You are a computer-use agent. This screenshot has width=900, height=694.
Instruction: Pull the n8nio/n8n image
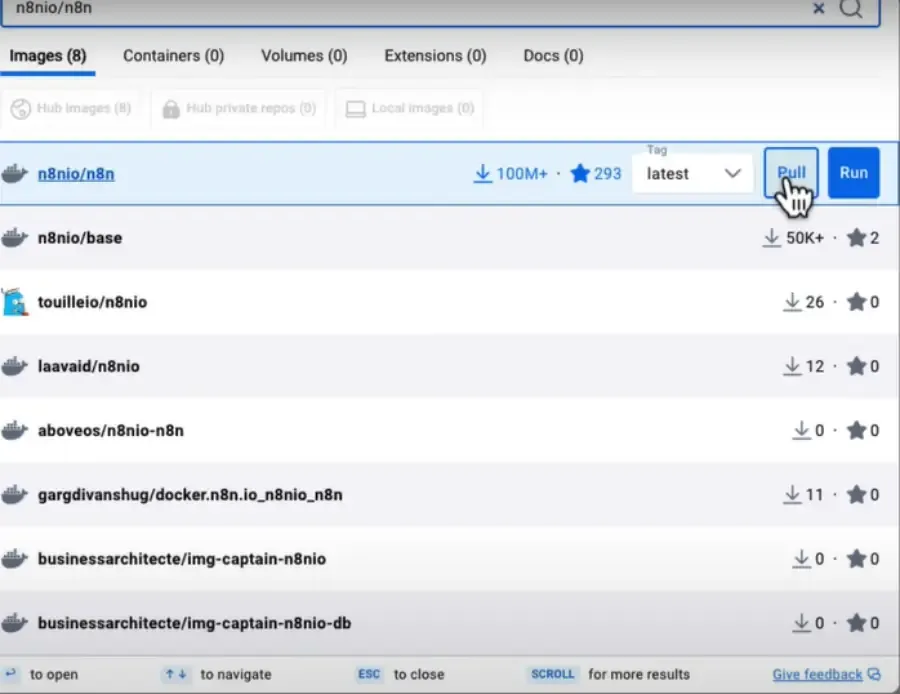[x=791, y=173]
